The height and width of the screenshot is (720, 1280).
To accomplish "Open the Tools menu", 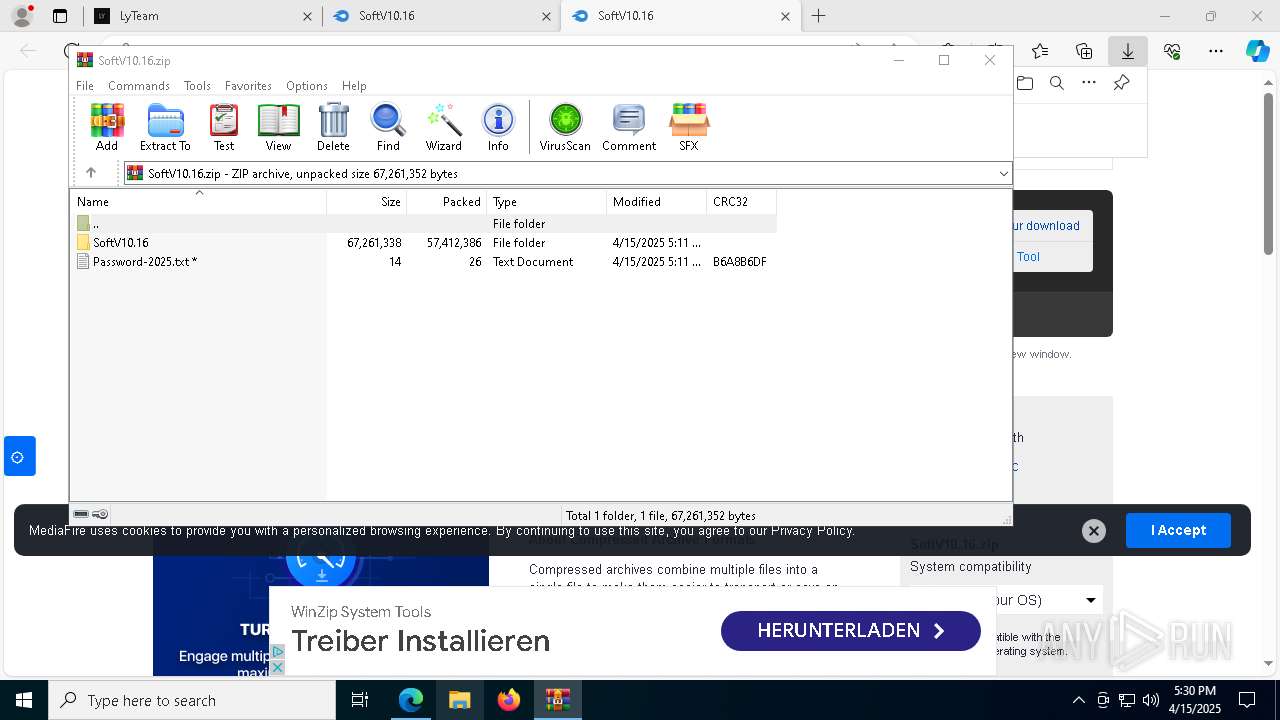I will (x=197, y=86).
